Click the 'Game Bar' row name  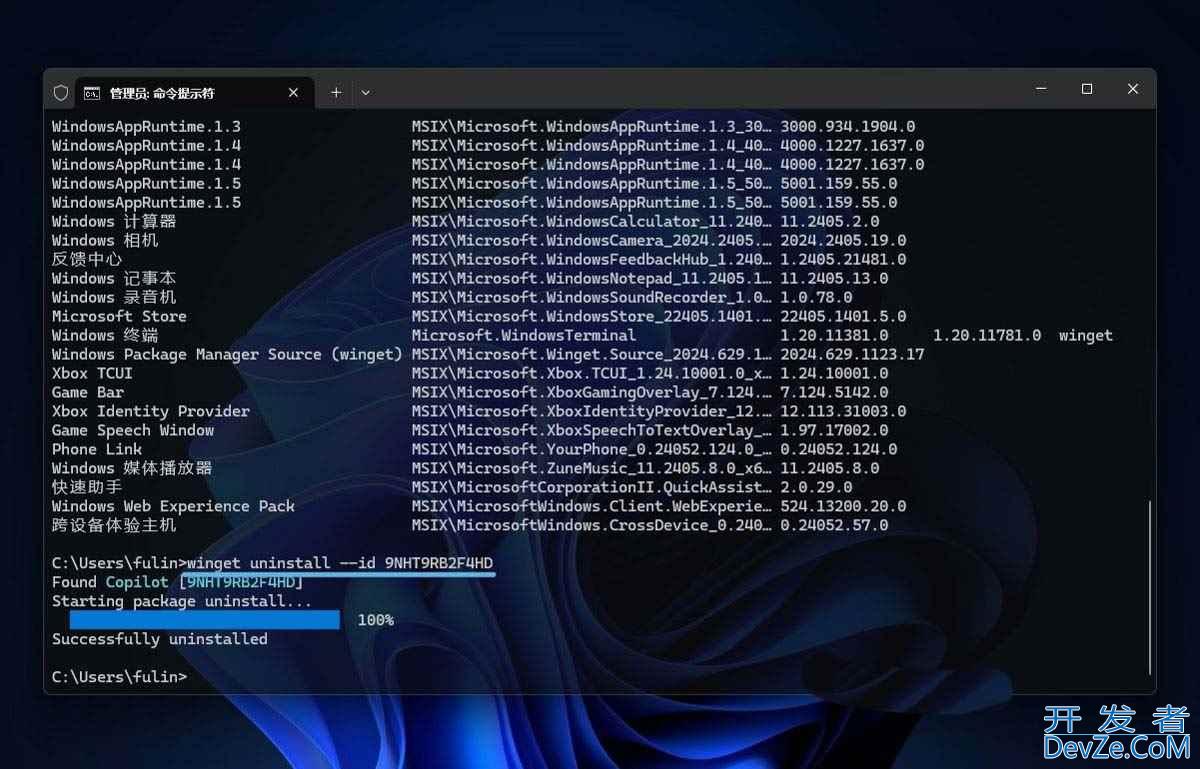point(88,392)
